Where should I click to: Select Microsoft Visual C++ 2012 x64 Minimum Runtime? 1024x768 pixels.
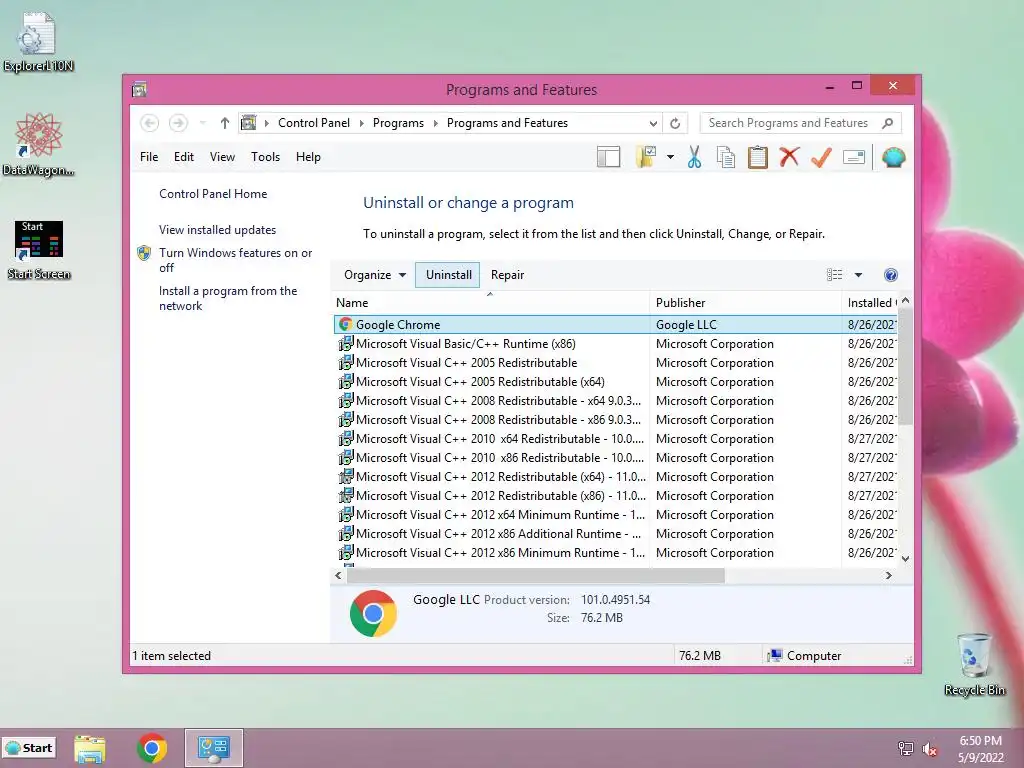pyautogui.click(x=615, y=515)
